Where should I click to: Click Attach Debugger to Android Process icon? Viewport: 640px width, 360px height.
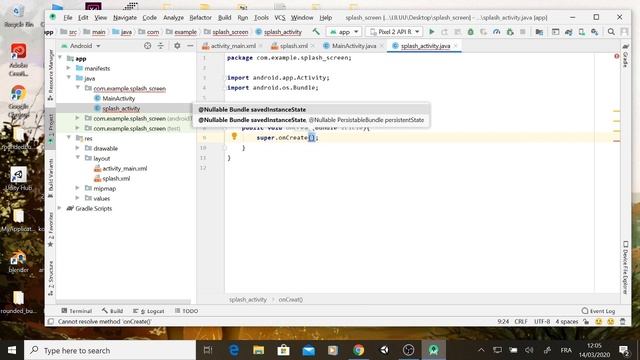(510, 31)
